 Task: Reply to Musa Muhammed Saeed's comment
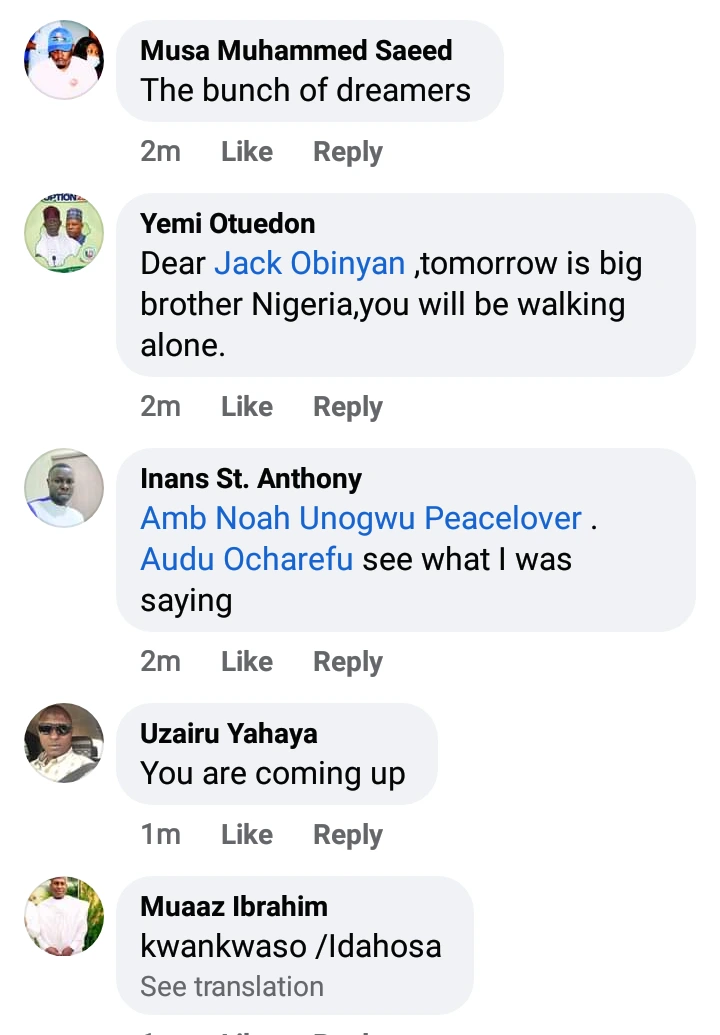pyautogui.click(x=348, y=152)
